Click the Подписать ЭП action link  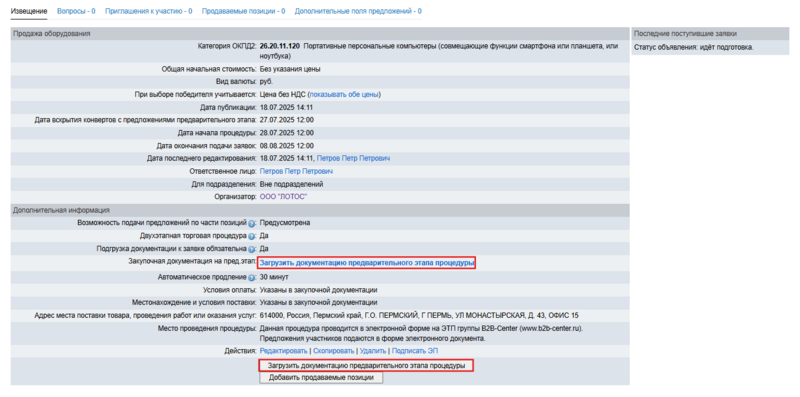[x=414, y=351]
